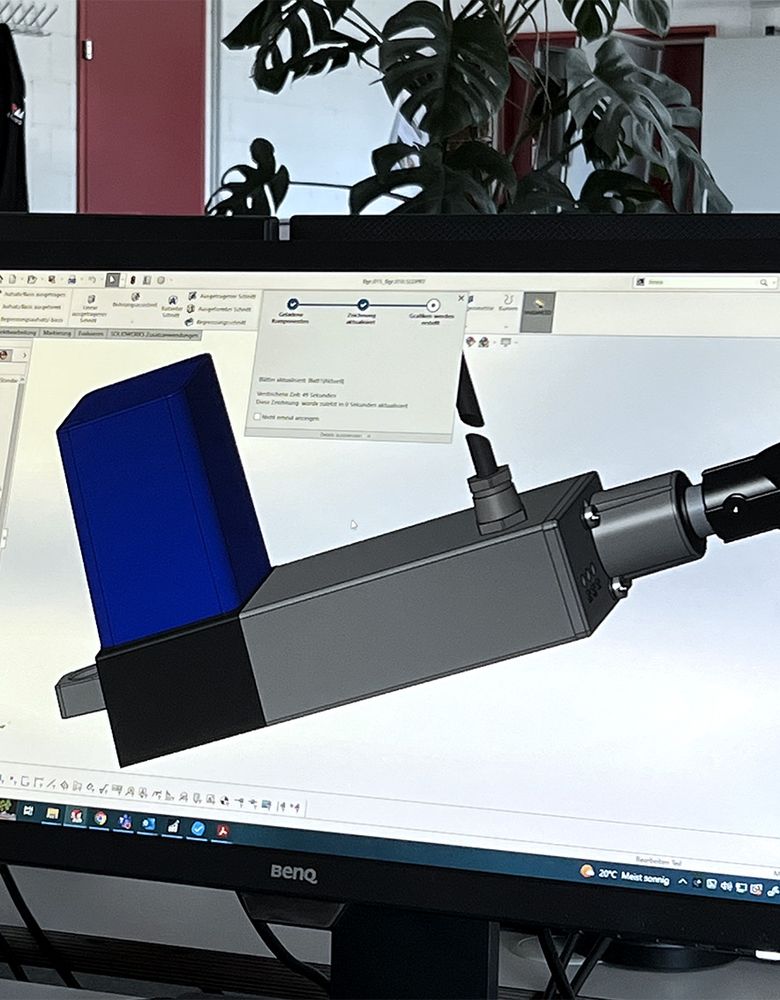This screenshot has width=780, height=1000.
Task: Close the progress dialog with X
Action: click(x=461, y=298)
